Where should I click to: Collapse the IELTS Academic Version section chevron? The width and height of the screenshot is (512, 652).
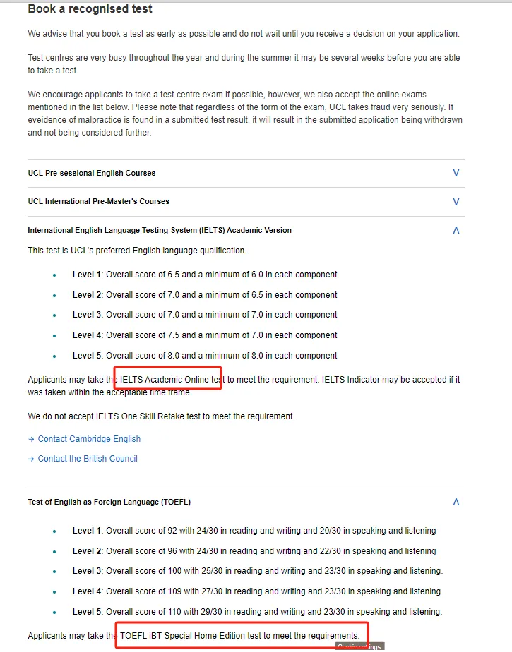click(456, 230)
